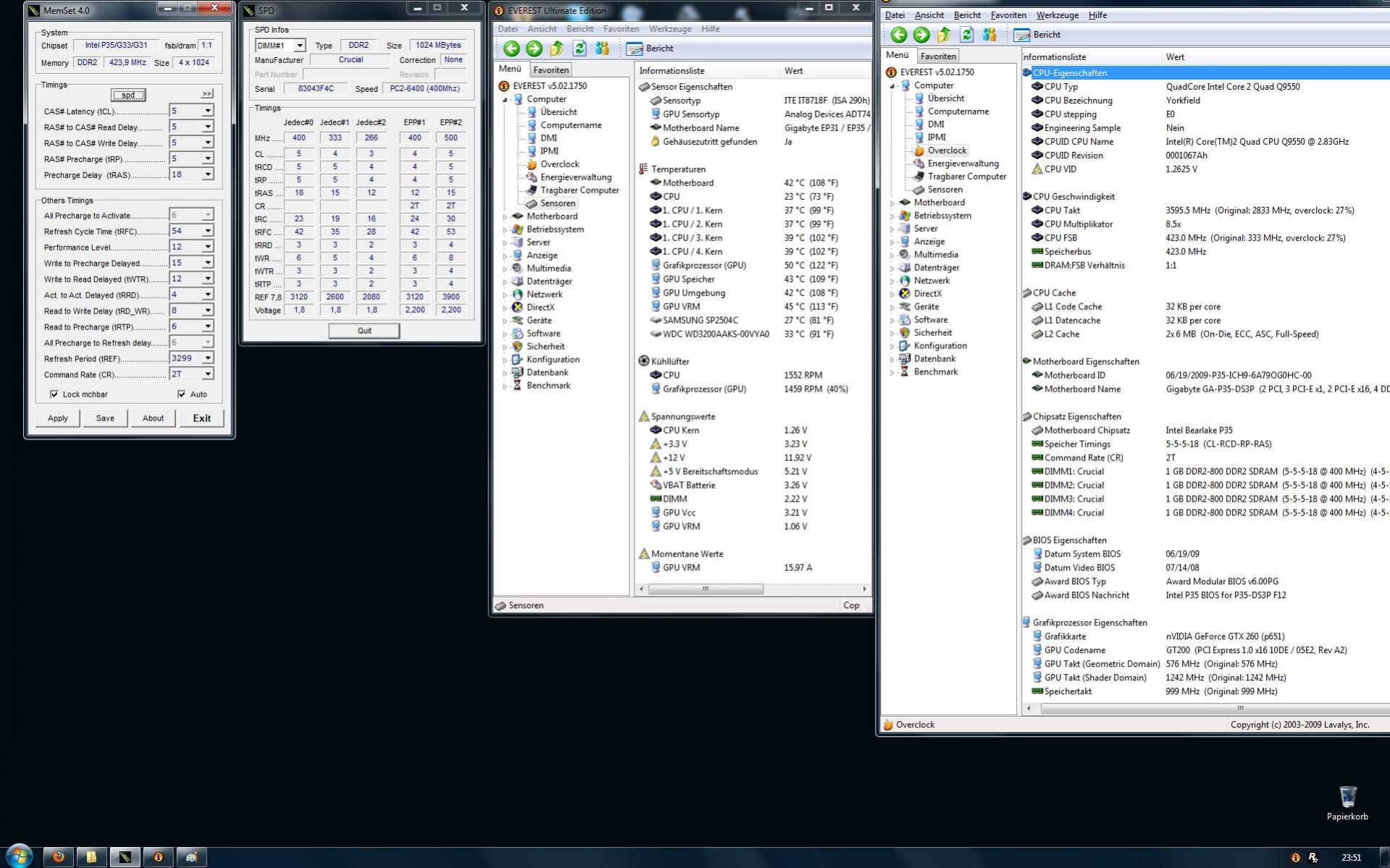The height and width of the screenshot is (868, 1390).
Task: Click the refresh icon in EVEREST toolbar
Action: click(579, 49)
